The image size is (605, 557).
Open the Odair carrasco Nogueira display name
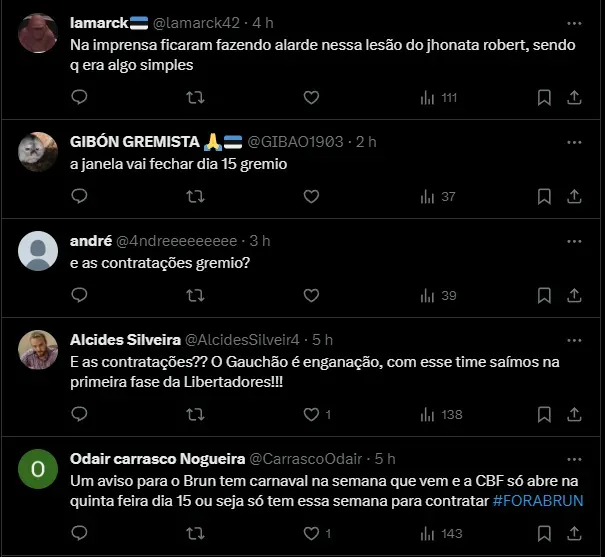point(157,459)
